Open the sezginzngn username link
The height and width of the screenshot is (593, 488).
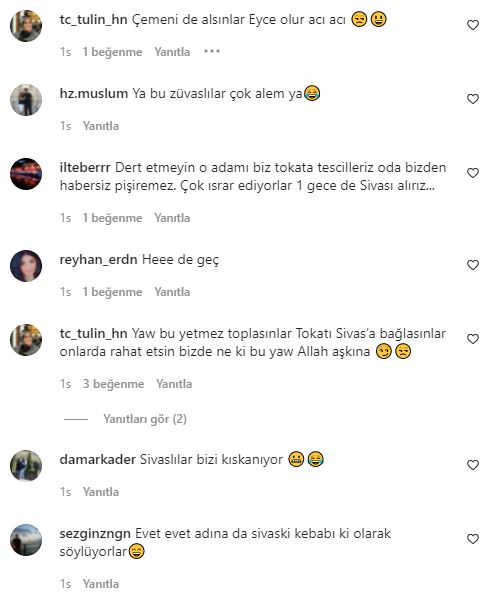tap(95, 534)
